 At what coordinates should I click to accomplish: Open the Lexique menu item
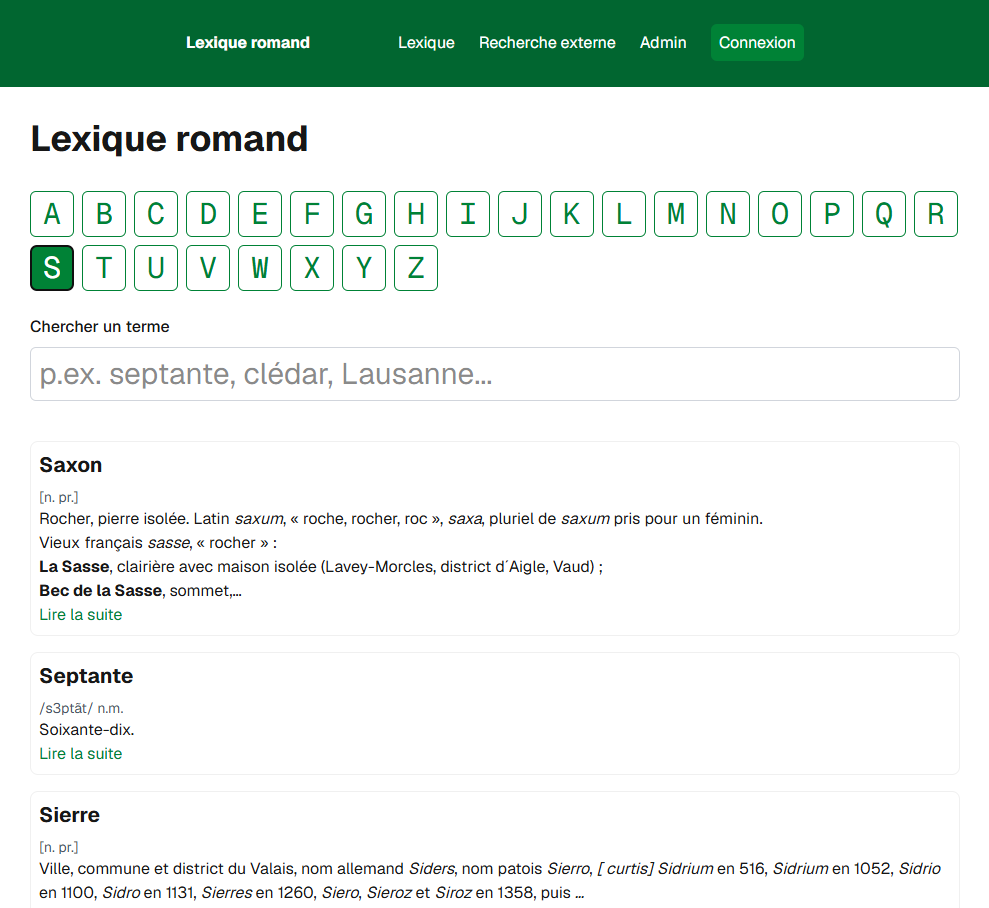pos(426,43)
